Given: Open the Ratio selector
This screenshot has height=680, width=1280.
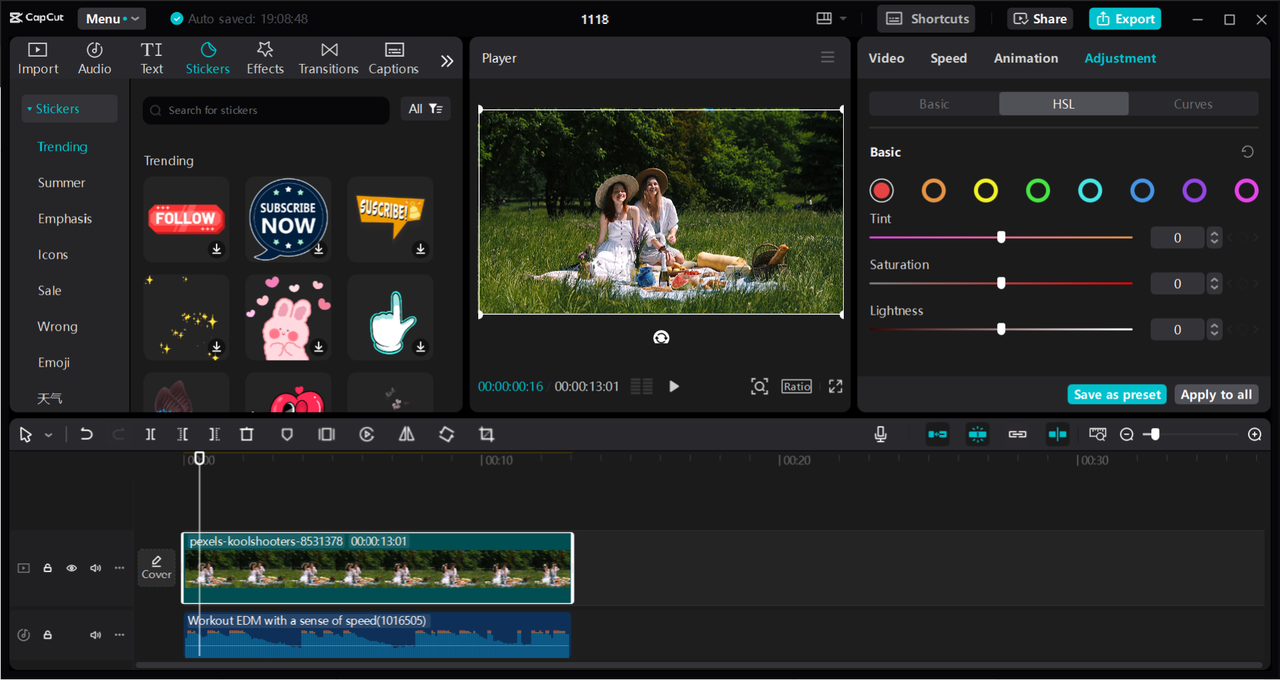Looking at the screenshot, I should click(797, 386).
